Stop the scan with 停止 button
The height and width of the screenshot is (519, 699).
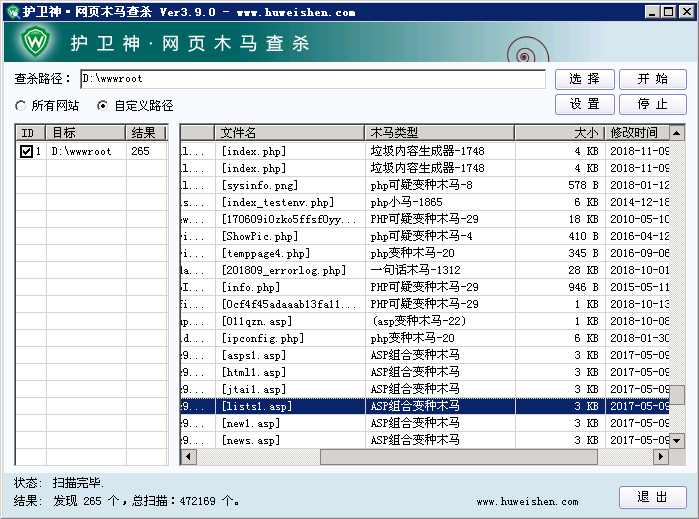[653, 104]
